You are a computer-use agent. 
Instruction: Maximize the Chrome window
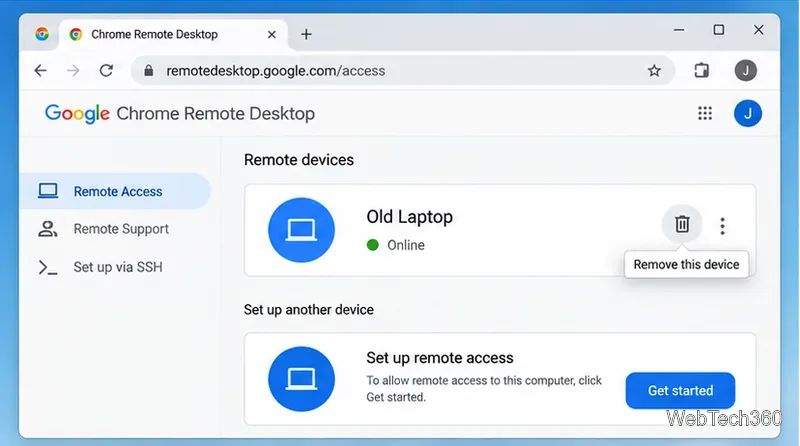coord(719,30)
